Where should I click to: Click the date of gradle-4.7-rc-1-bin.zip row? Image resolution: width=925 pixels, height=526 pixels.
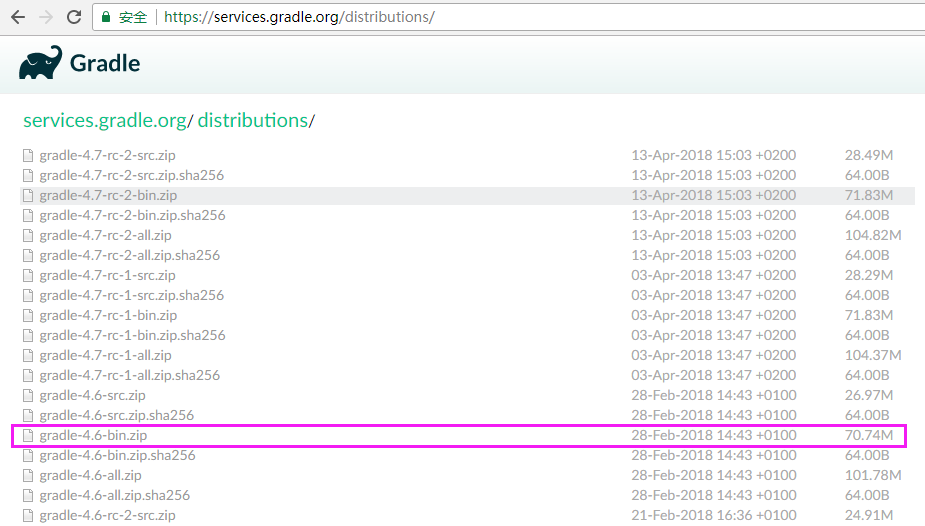(x=714, y=315)
